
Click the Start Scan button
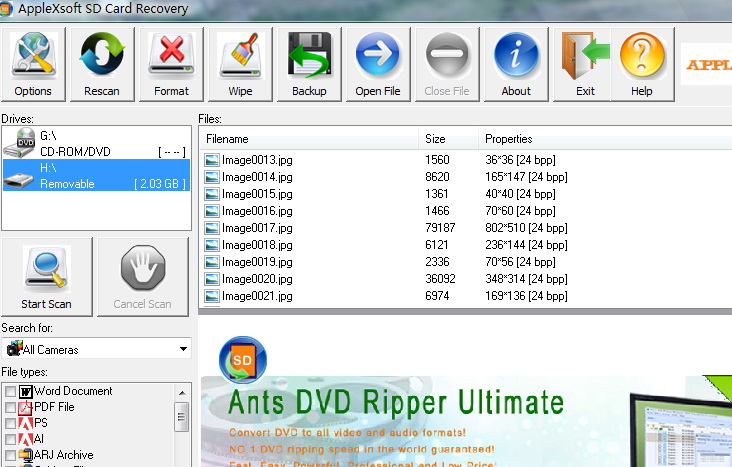[x=47, y=276]
